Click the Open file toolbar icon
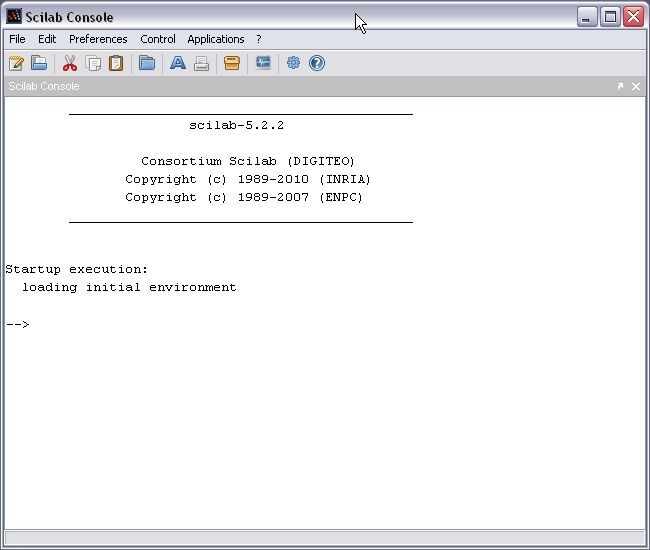Image resolution: width=650 pixels, height=550 pixels. point(39,63)
